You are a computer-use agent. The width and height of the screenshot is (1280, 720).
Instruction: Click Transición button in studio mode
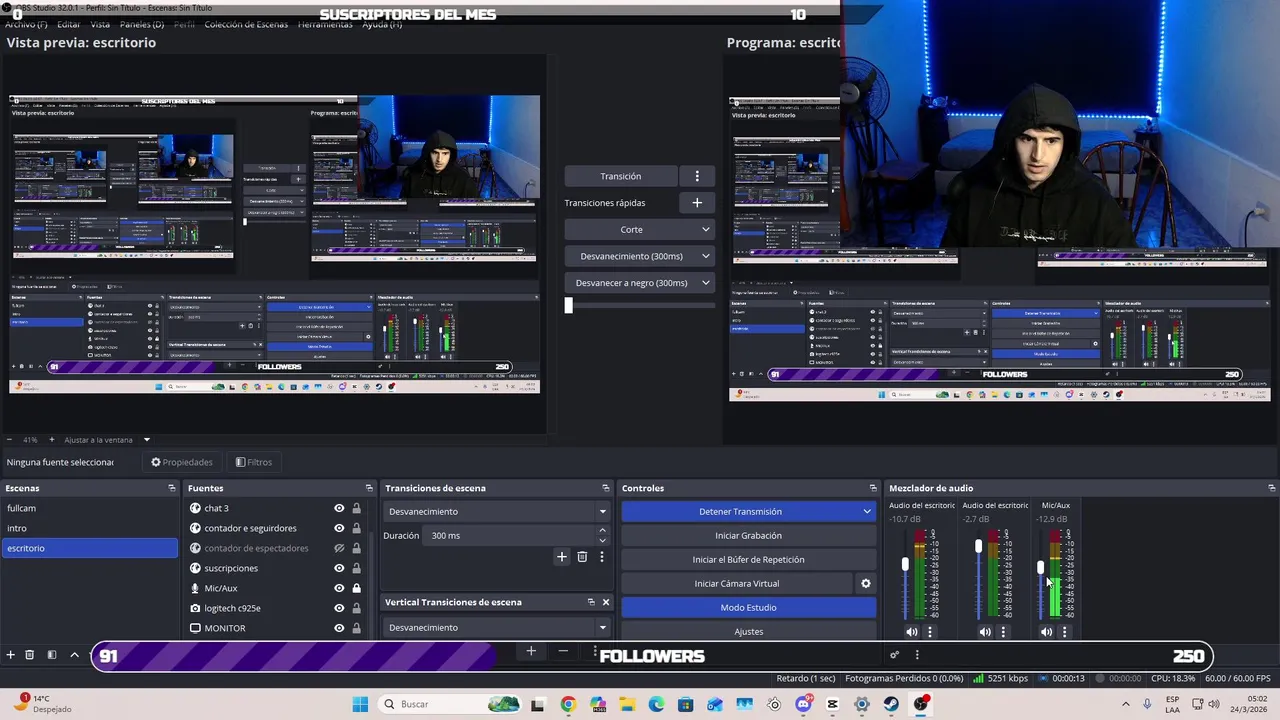(x=621, y=176)
